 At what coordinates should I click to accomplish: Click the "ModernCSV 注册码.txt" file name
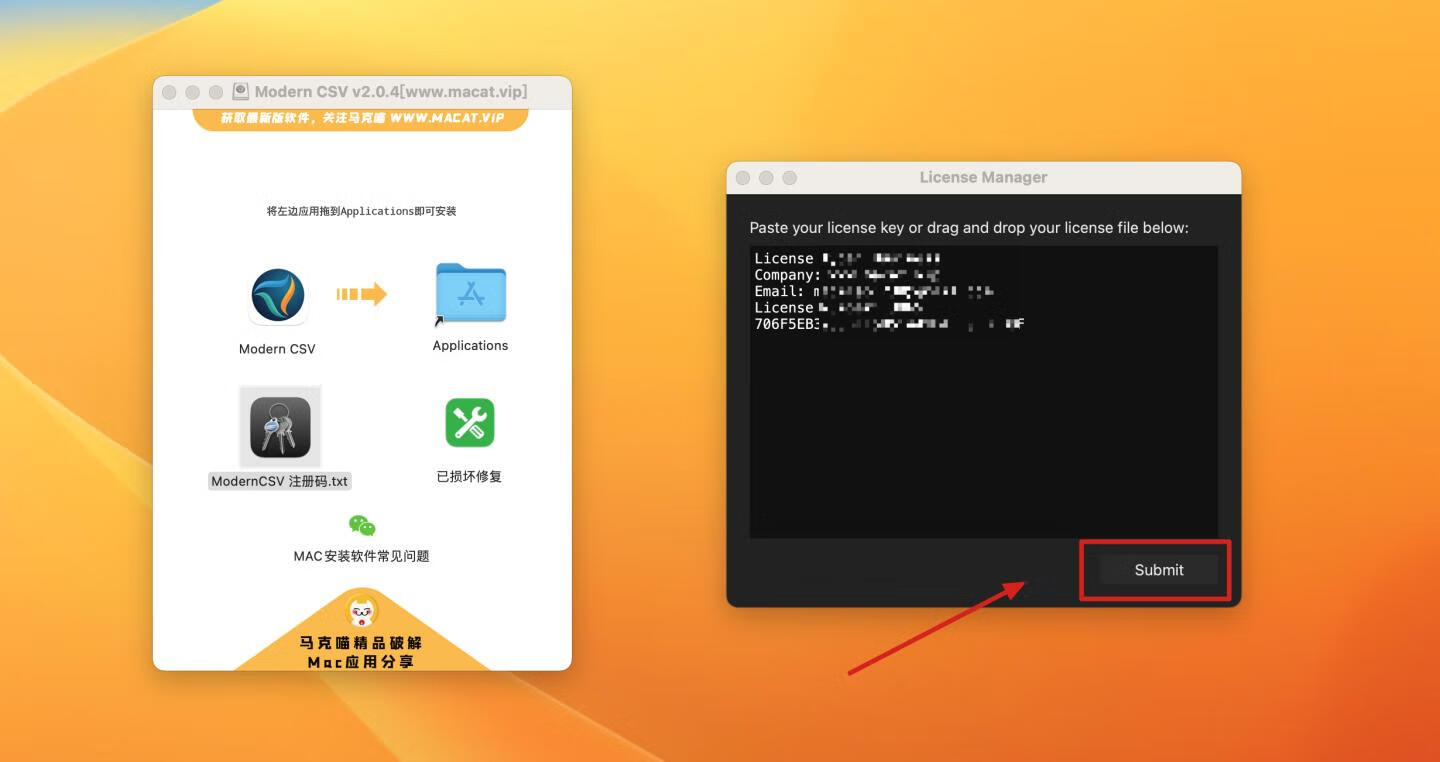point(280,481)
